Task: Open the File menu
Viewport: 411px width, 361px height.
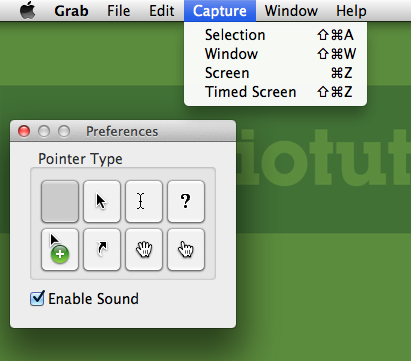Action: tap(119, 11)
